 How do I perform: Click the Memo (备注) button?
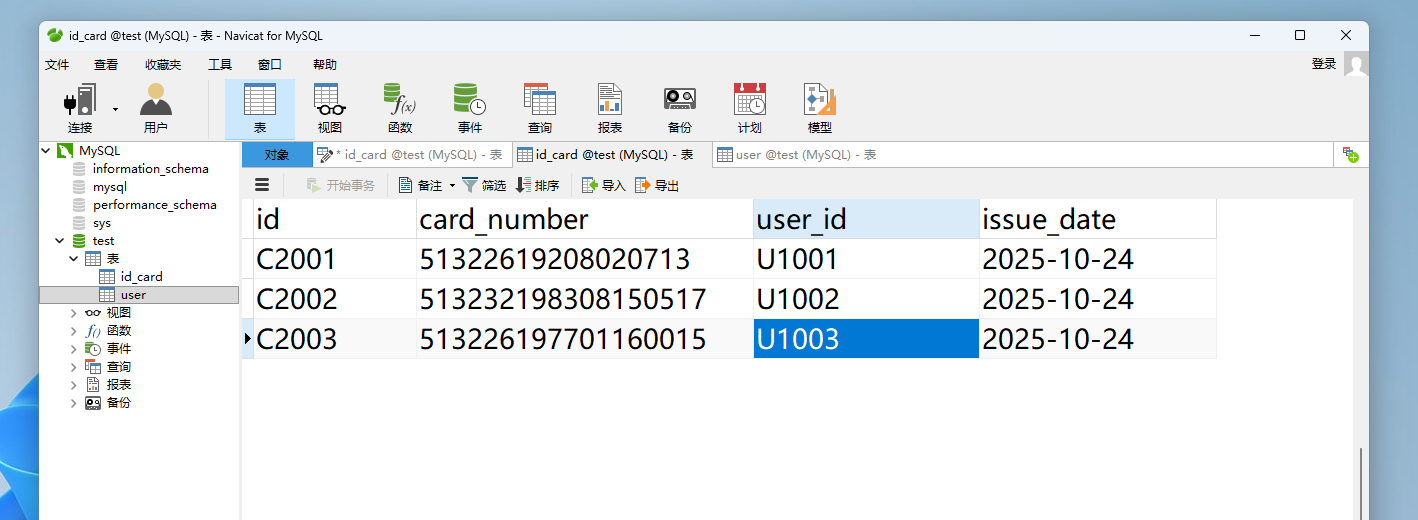420,185
